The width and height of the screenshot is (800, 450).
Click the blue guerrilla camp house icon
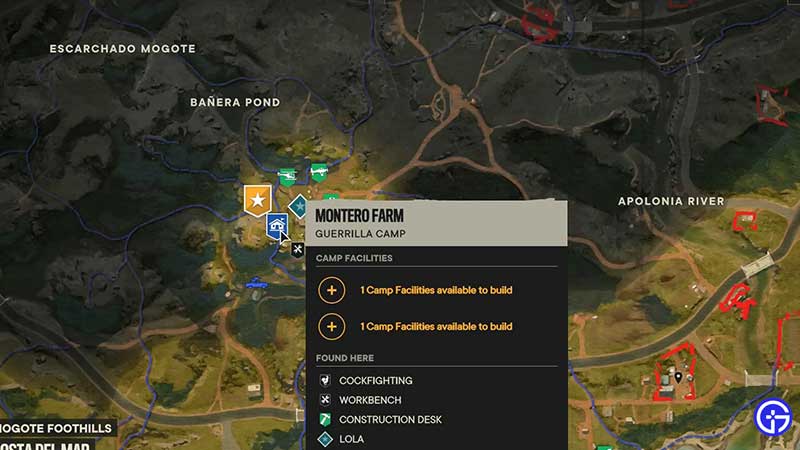(x=277, y=225)
